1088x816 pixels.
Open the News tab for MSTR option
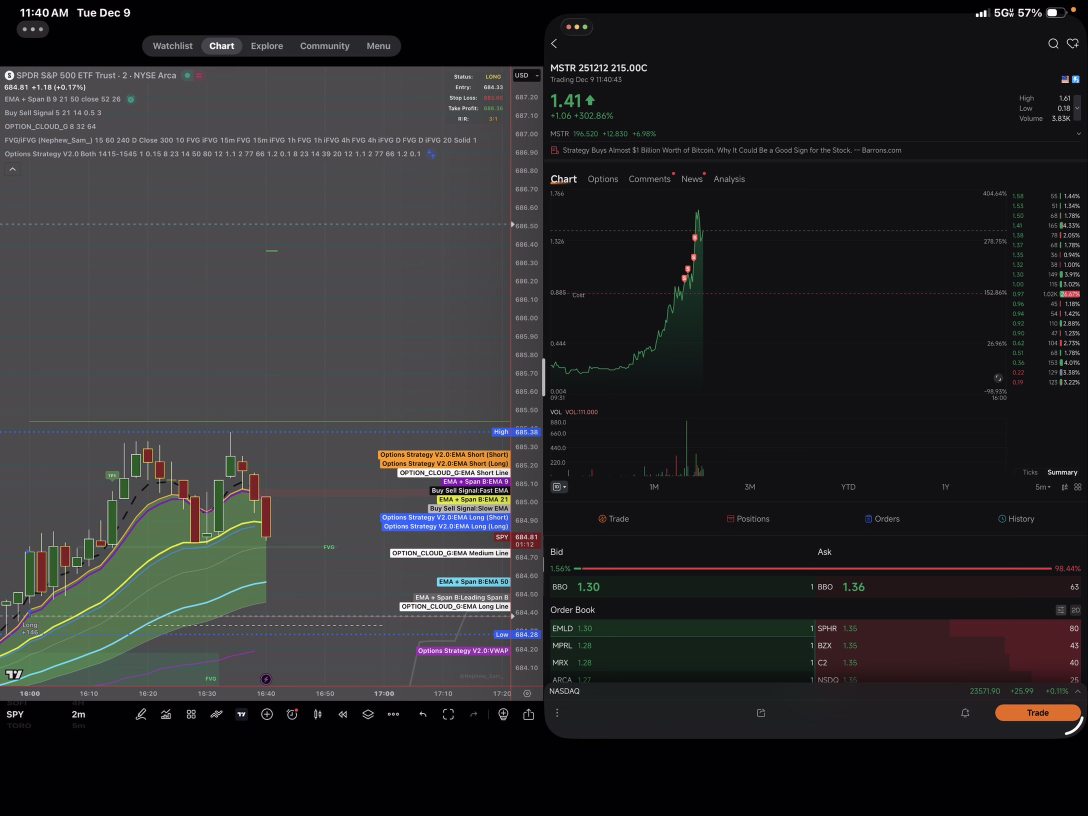691,179
